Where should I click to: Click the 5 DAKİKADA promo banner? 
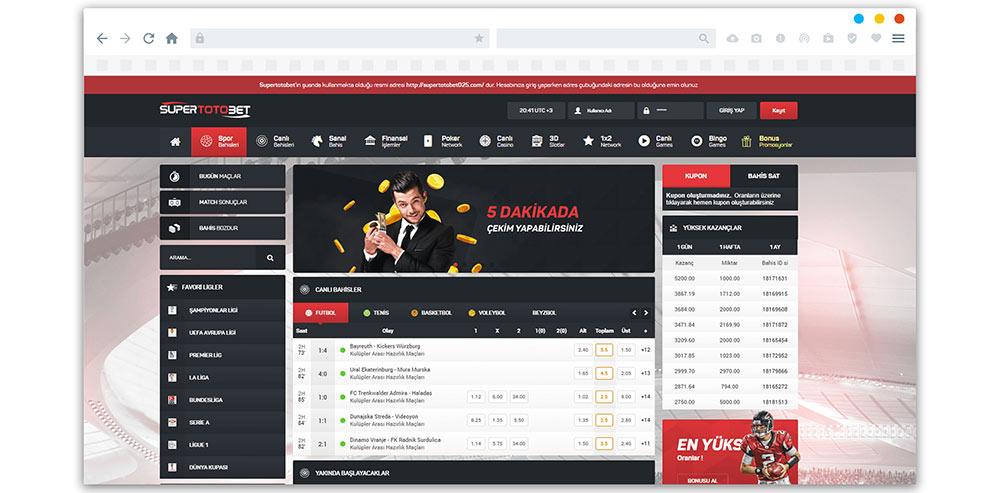(473, 219)
